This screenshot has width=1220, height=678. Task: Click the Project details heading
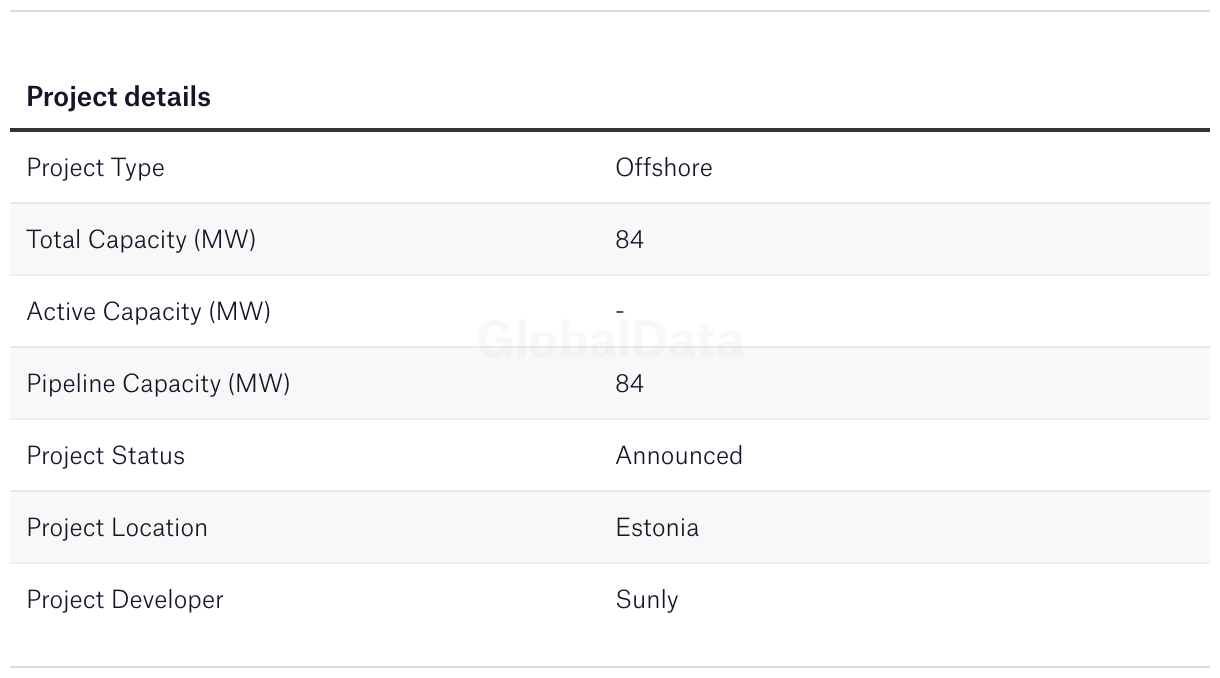click(x=118, y=97)
